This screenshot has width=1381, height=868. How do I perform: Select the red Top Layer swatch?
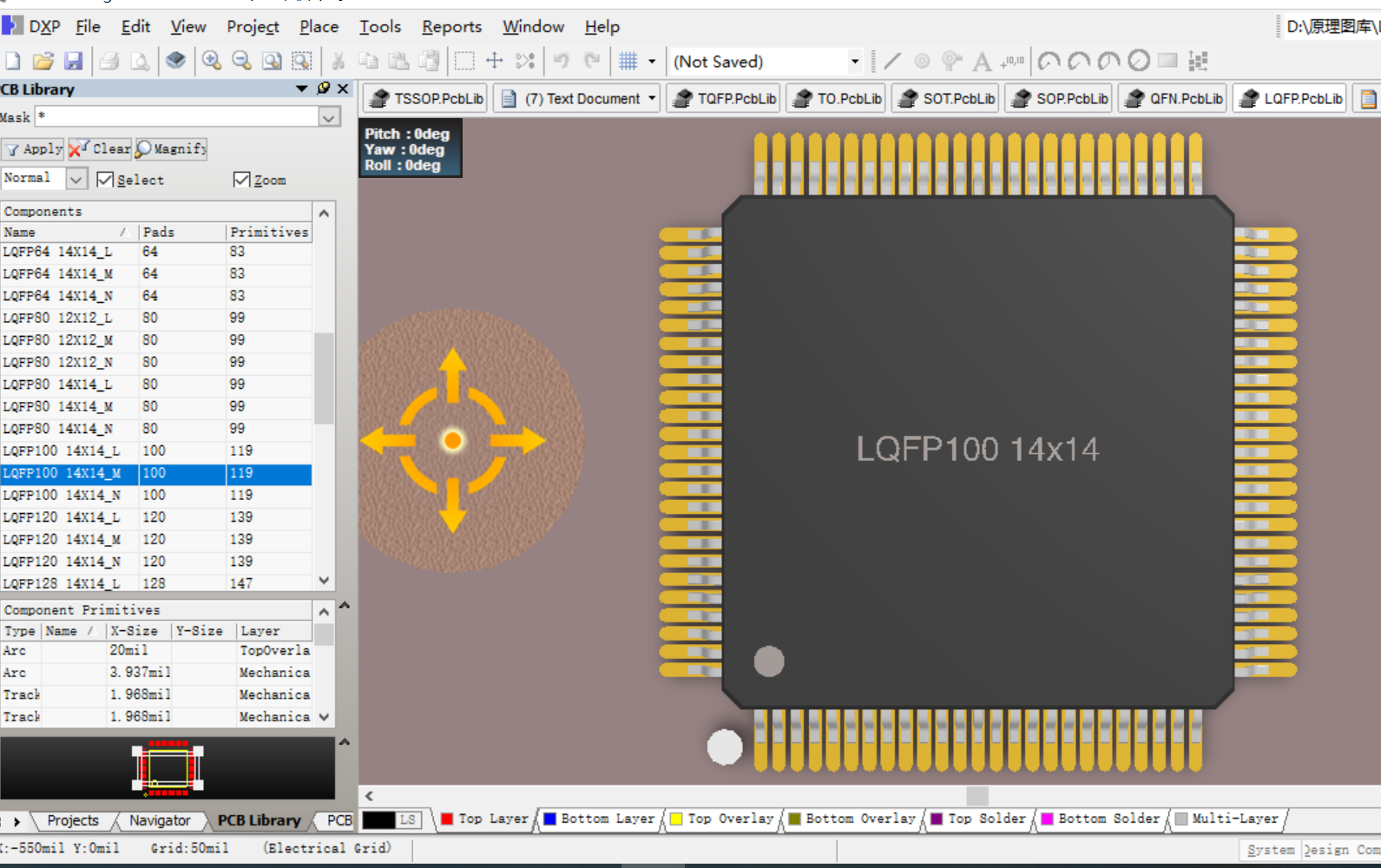[447, 819]
